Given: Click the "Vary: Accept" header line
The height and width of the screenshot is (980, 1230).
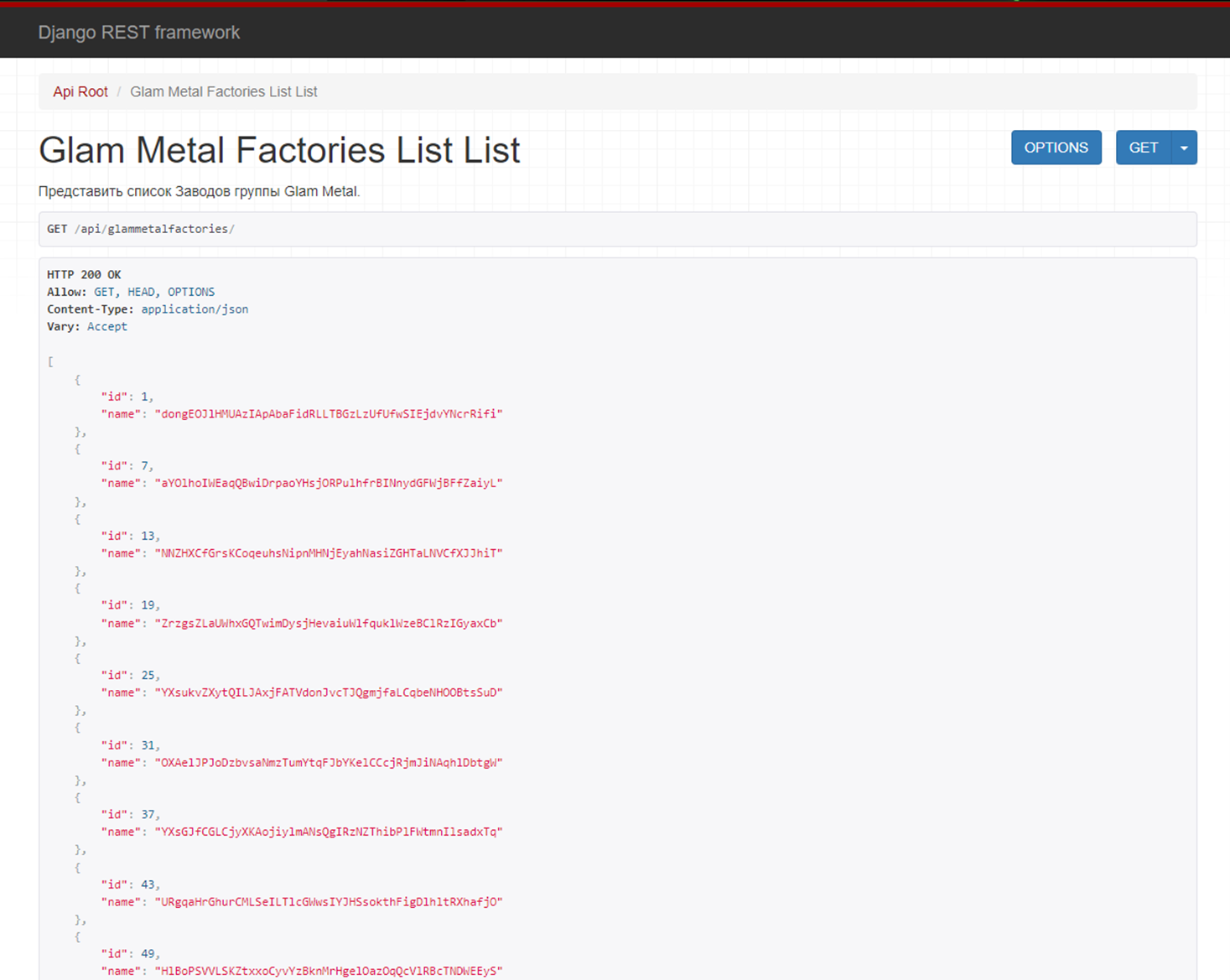Looking at the screenshot, I should pyautogui.click(x=87, y=327).
